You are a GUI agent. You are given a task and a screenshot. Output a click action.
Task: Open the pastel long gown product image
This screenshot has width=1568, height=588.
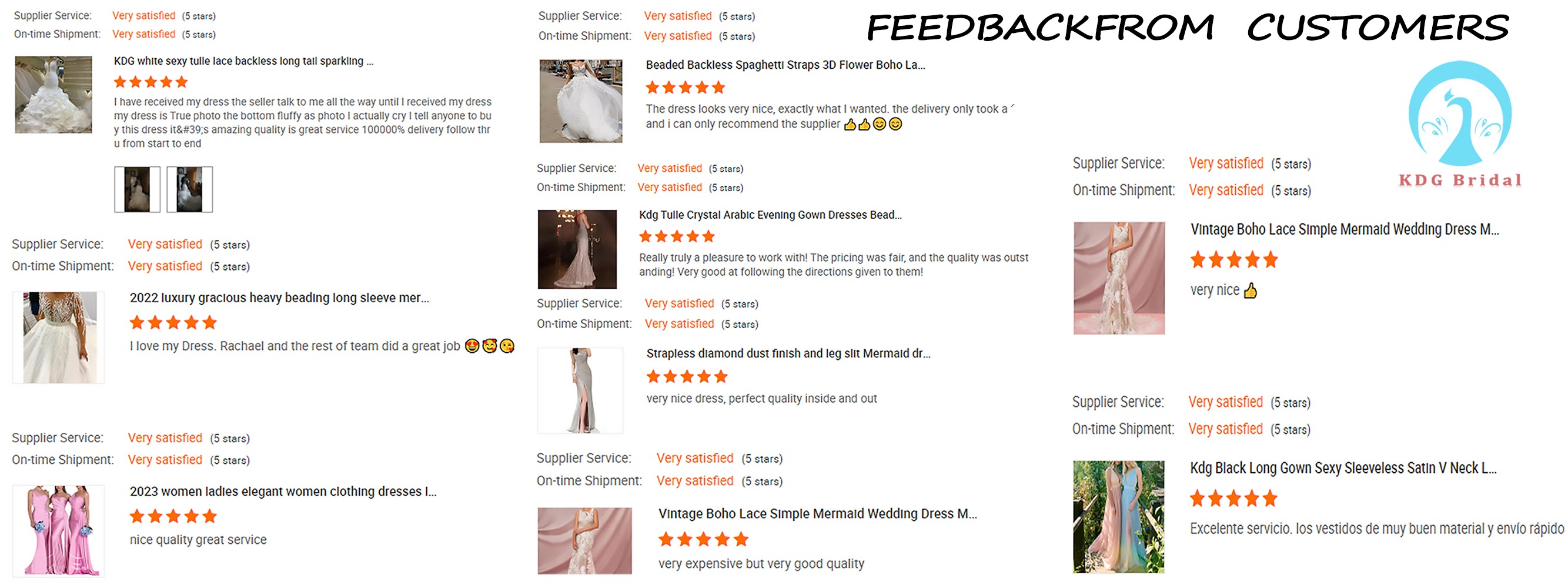coord(1119,517)
